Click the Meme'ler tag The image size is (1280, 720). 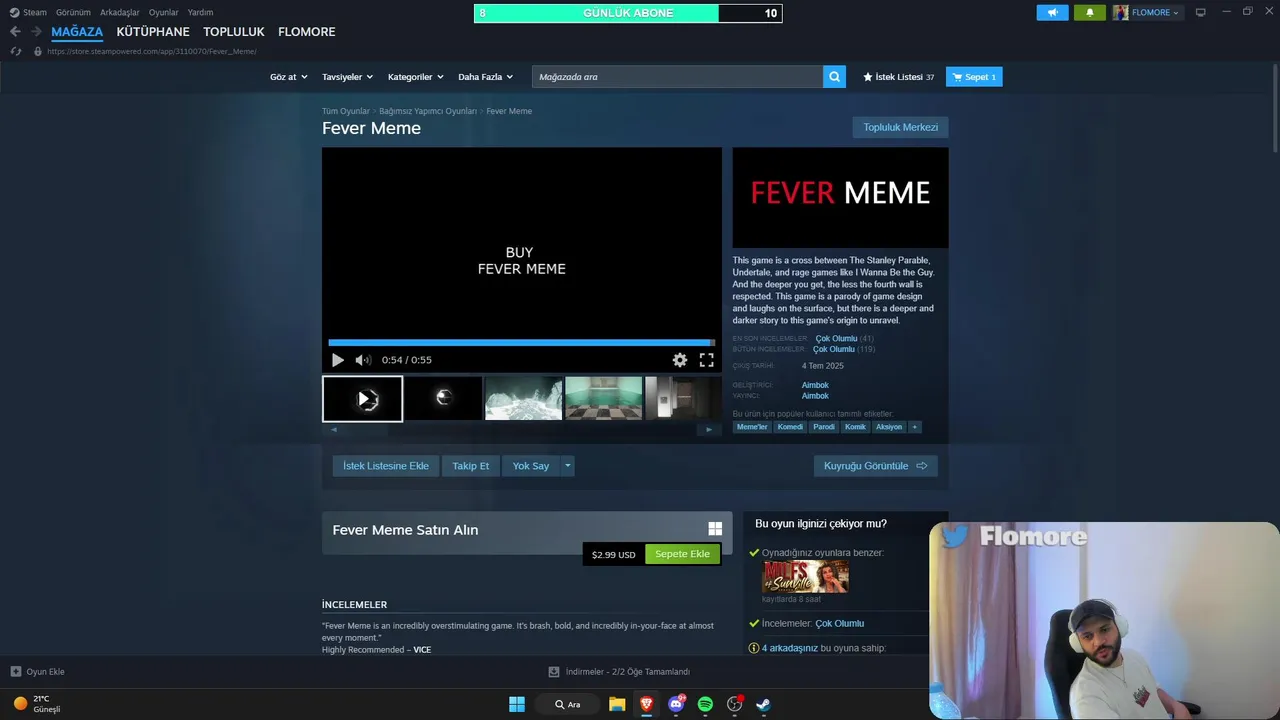click(752, 427)
